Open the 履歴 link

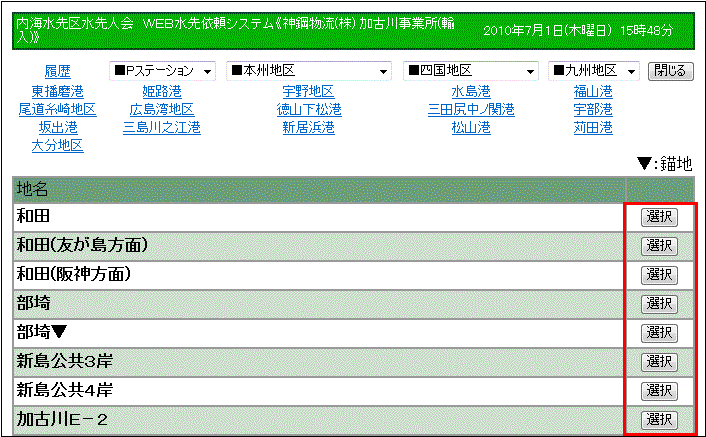coord(58,72)
